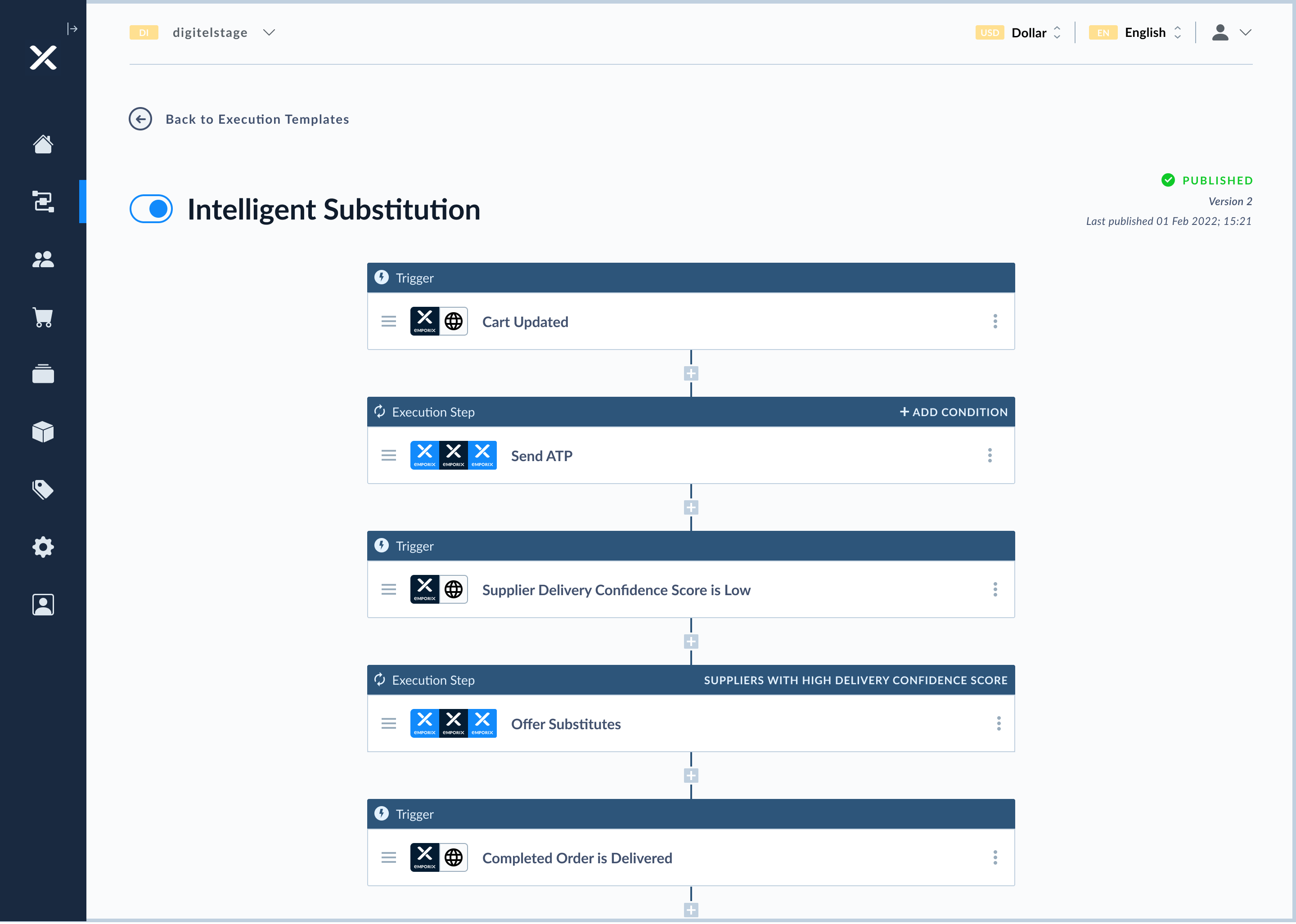Select the tags icon in the sidebar
The image size is (1296, 924).
point(43,489)
